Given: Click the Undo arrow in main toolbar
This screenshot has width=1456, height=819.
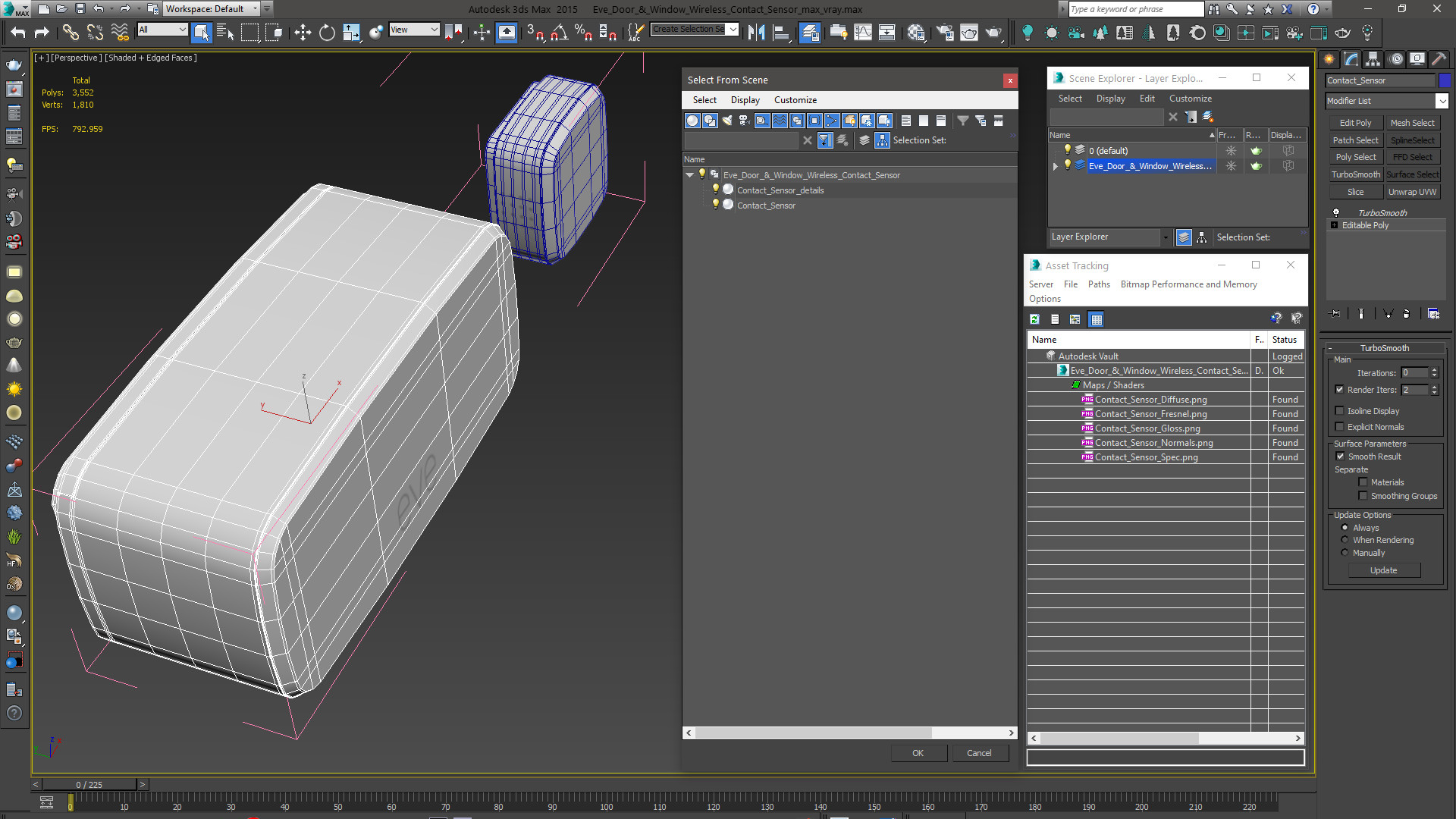Looking at the screenshot, I should 17,32.
